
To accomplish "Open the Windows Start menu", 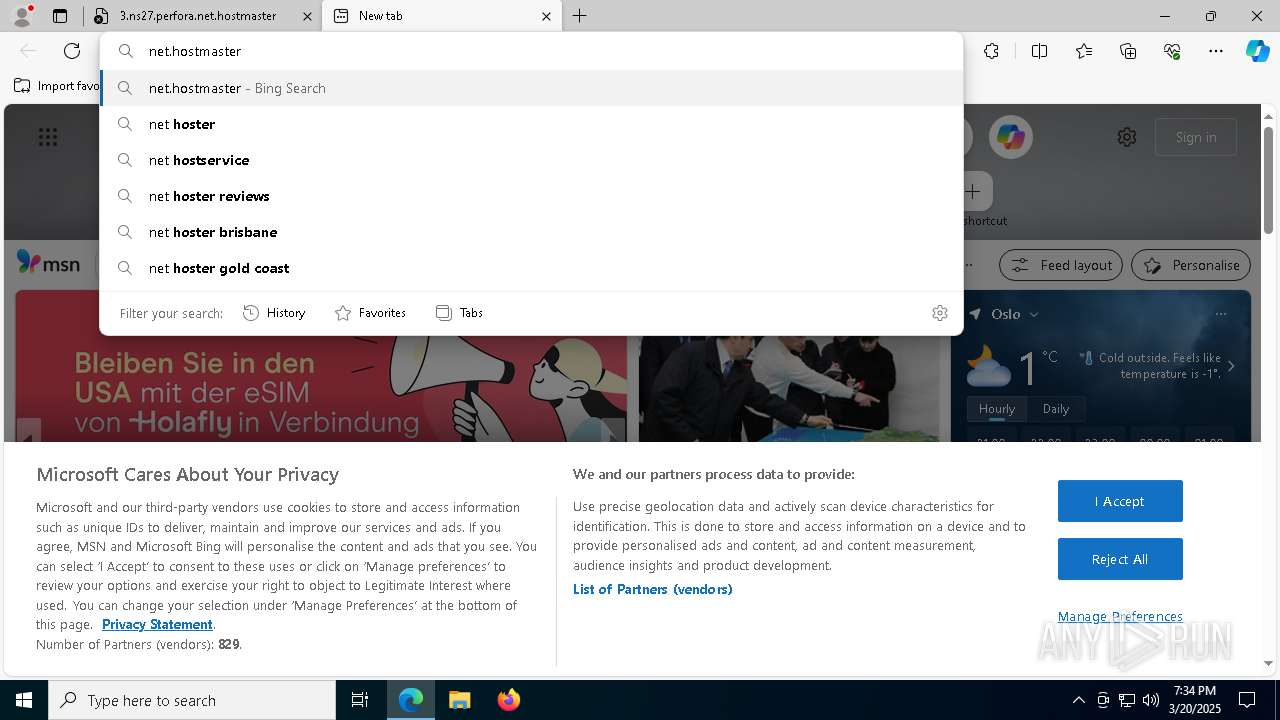I will coord(24,700).
